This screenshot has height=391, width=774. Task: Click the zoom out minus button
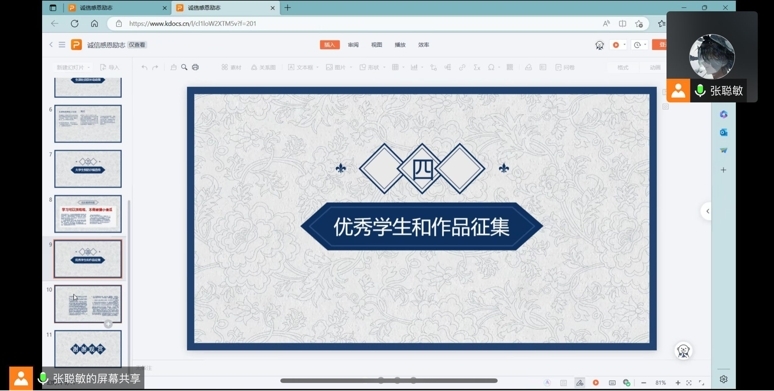[x=644, y=383]
